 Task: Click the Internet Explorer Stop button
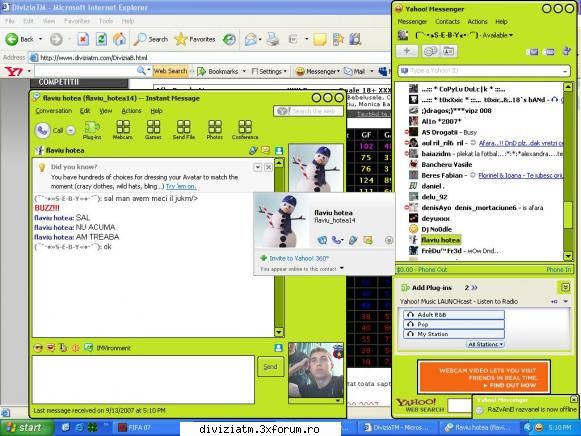[83, 39]
